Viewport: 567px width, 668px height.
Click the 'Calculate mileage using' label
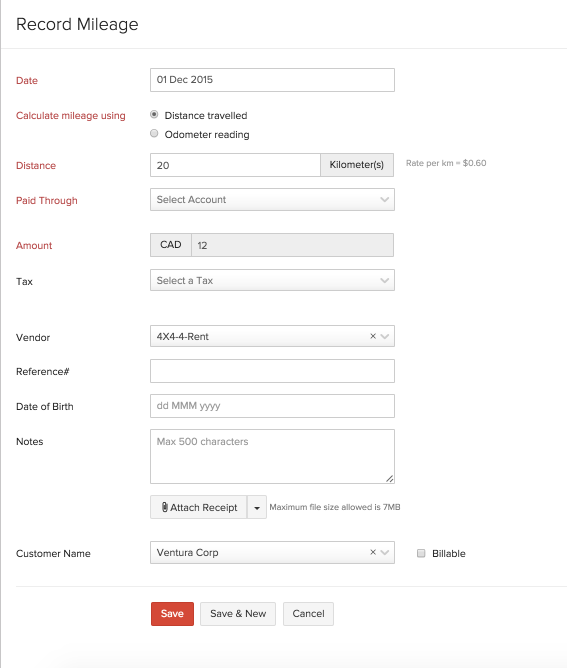click(x=71, y=115)
